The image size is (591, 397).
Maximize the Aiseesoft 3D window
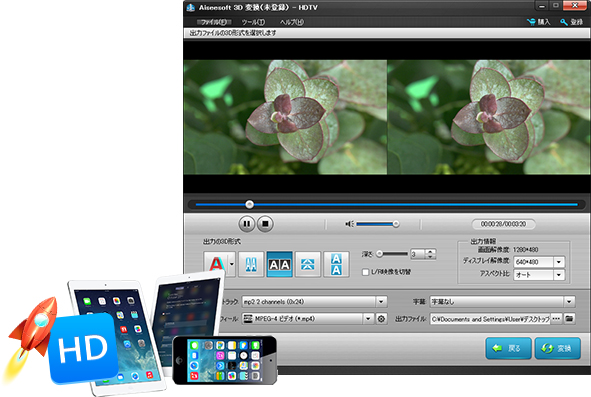pyautogui.click(x=555, y=6)
